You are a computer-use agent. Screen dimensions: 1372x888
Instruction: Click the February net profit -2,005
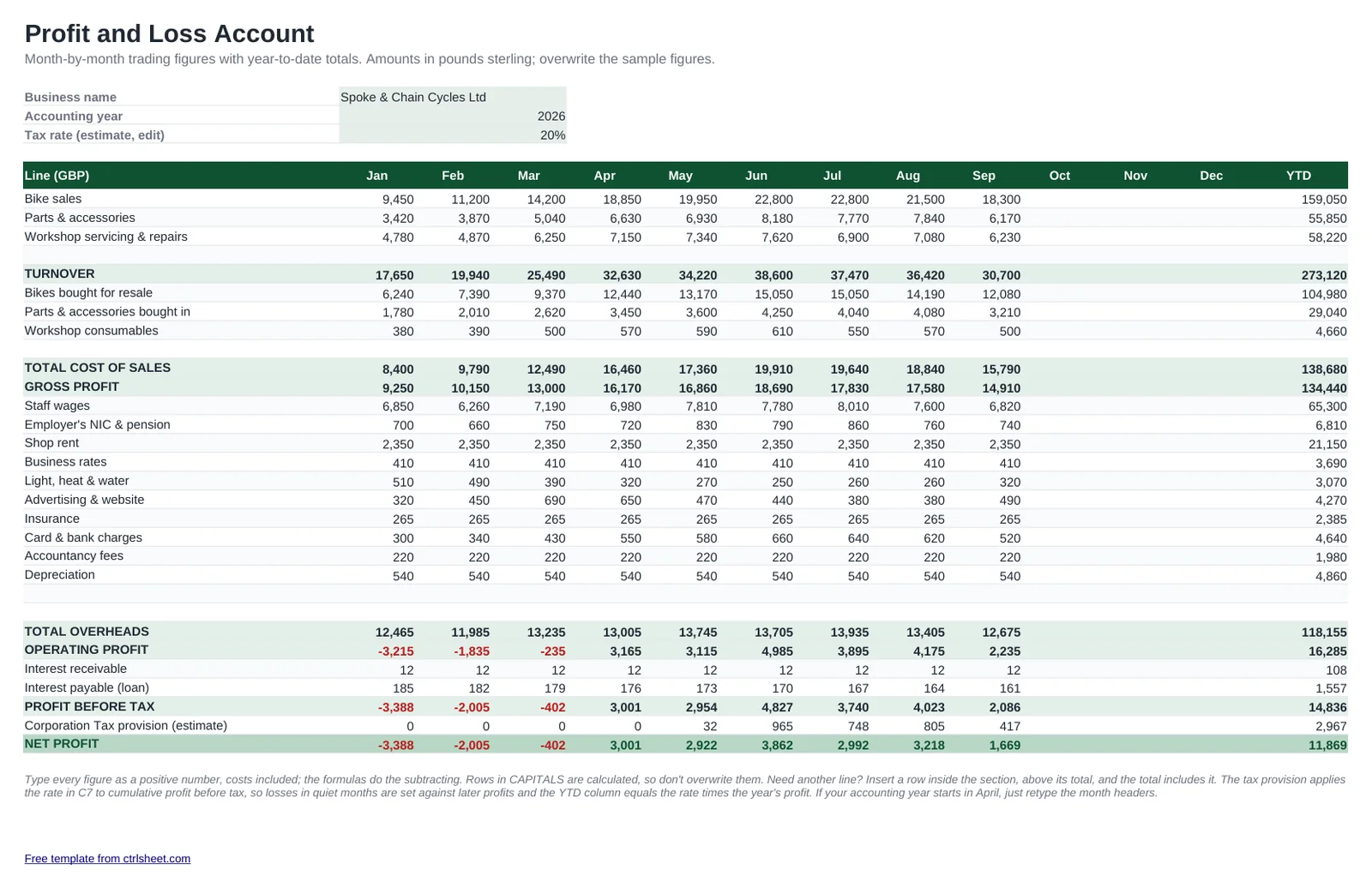click(x=472, y=746)
